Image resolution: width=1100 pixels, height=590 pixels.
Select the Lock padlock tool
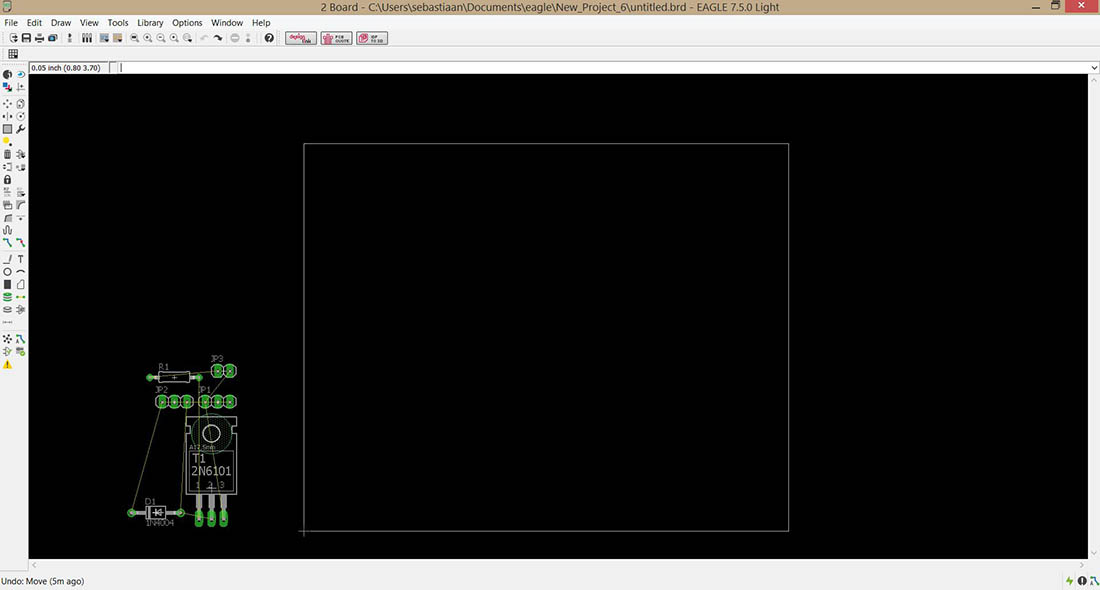pos(7,180)
